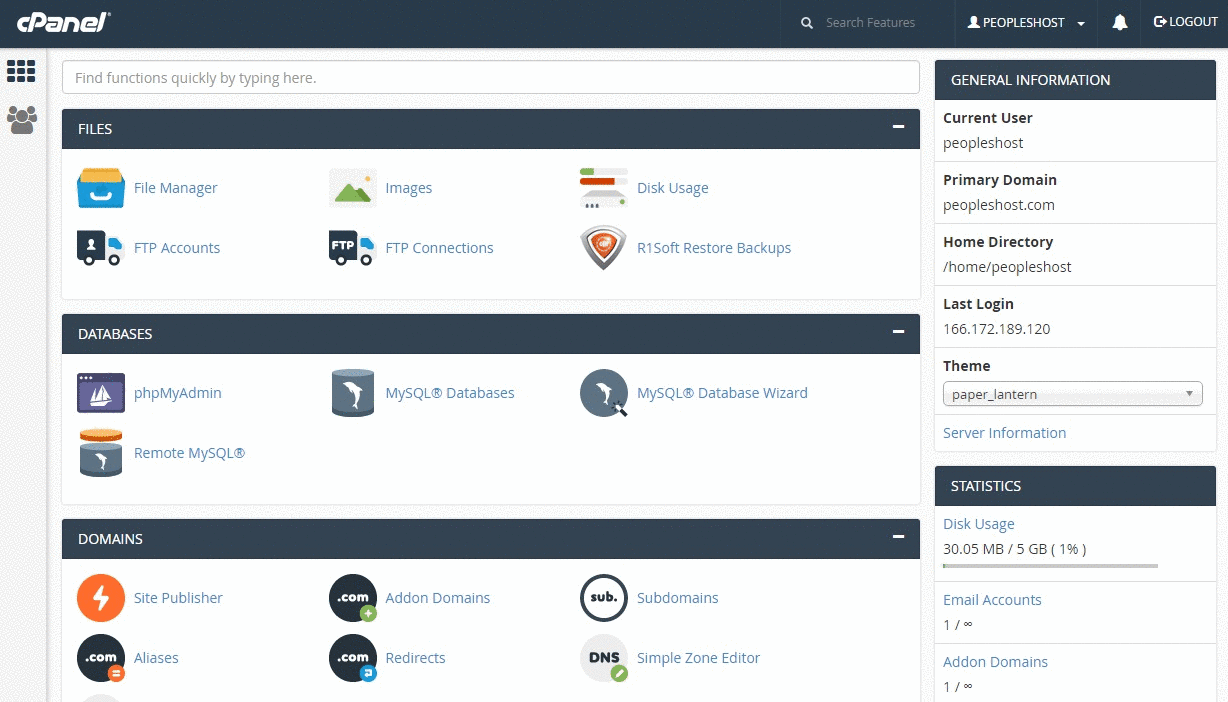1228x702 pixels.
Task: Click the search magnifier icon
Action: [x=807, y=23]
